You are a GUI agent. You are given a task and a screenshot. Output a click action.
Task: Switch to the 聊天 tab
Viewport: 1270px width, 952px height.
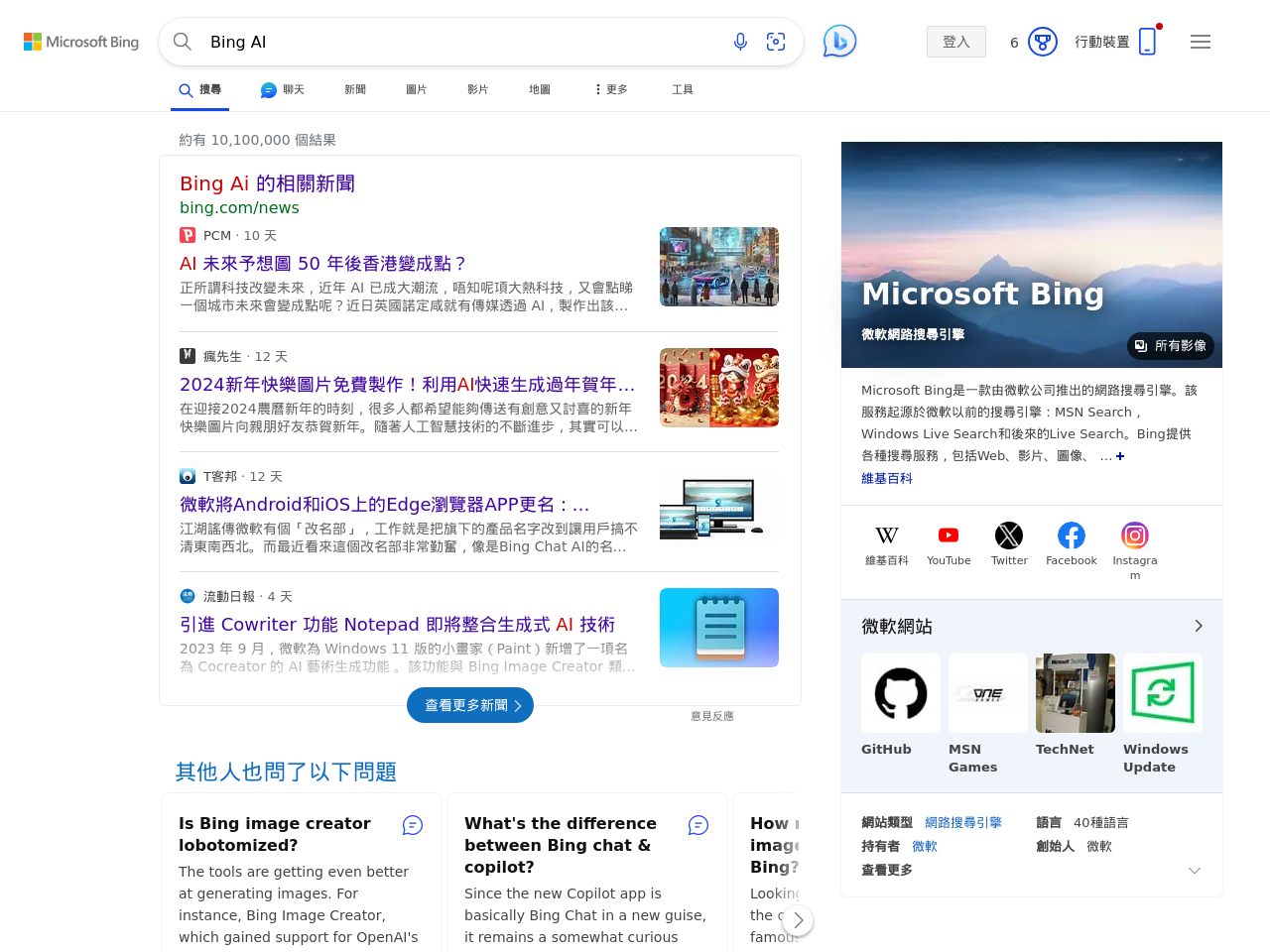pyautogui.click(x=283, y=89)
